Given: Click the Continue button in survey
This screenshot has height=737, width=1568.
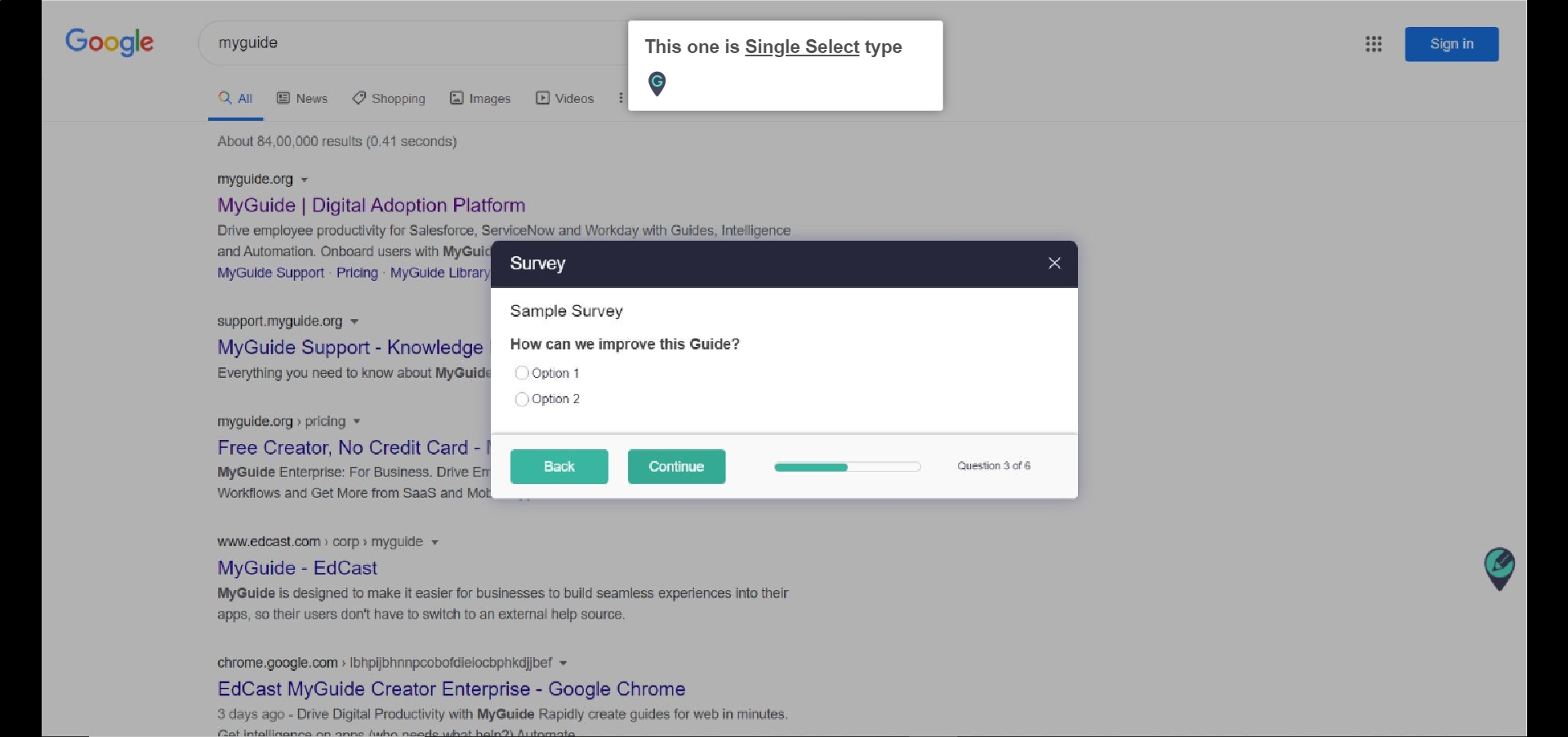Looking at the screenshot, I should coord(676,466).
